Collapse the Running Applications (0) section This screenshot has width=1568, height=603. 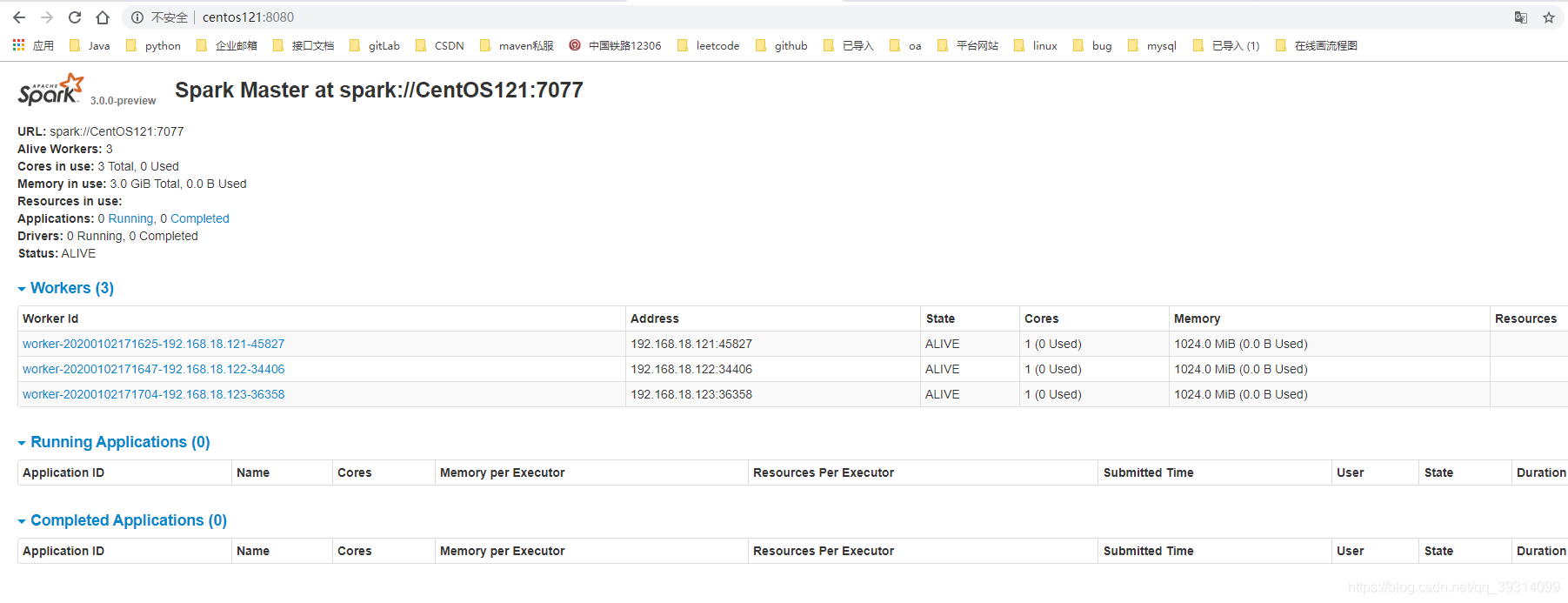(x=114, y=442)
